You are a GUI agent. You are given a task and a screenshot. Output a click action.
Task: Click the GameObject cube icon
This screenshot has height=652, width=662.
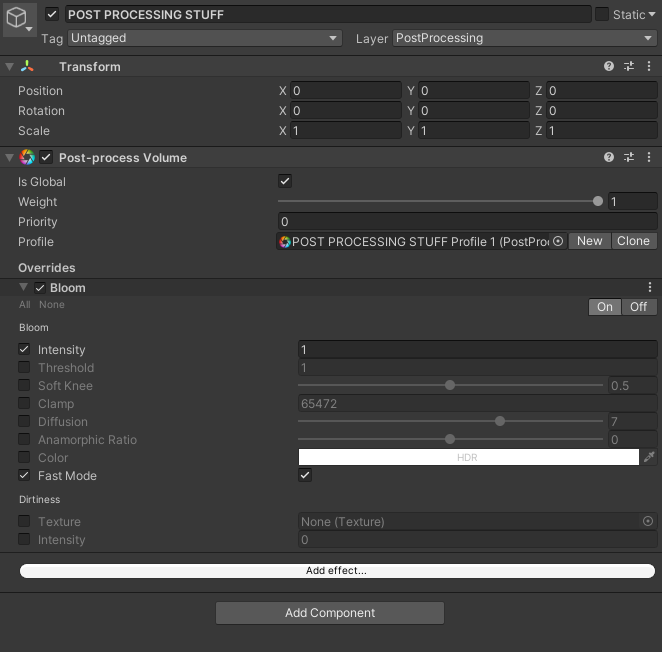click(x=16, y=18)
